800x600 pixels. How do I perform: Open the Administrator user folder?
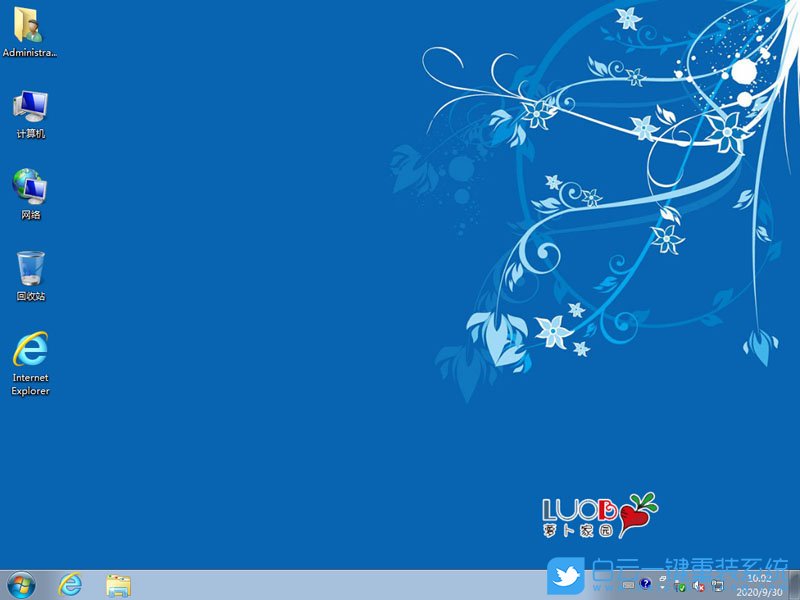coord(29,30)
